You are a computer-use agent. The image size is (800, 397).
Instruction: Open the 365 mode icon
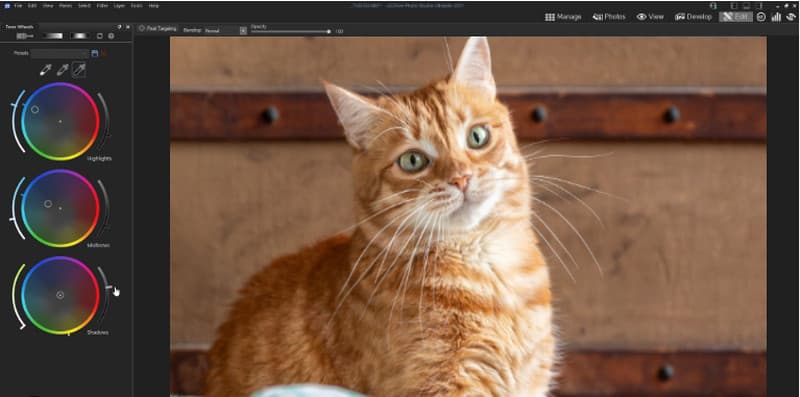[x=761, y=17]
